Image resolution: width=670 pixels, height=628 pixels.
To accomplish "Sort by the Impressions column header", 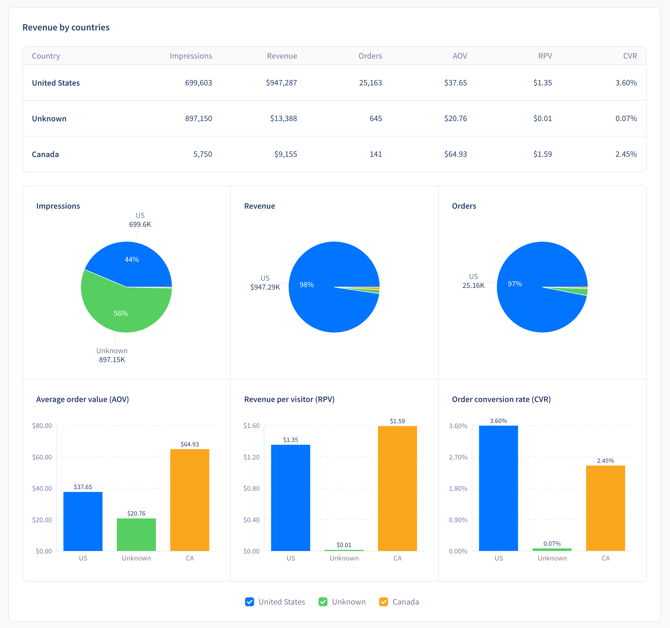I will coord(191,56).
